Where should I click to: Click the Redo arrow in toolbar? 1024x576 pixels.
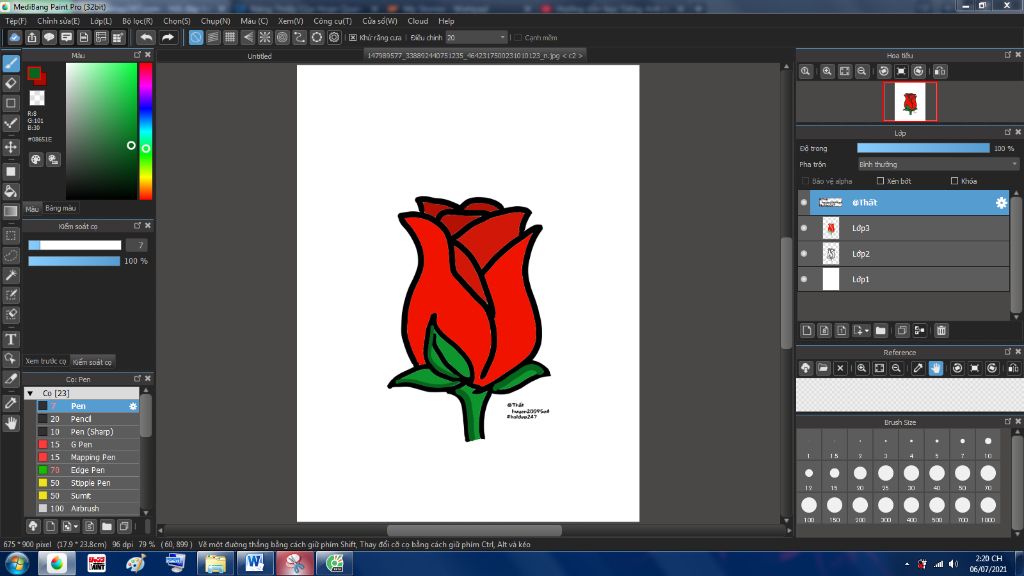[x=168, y=37]
